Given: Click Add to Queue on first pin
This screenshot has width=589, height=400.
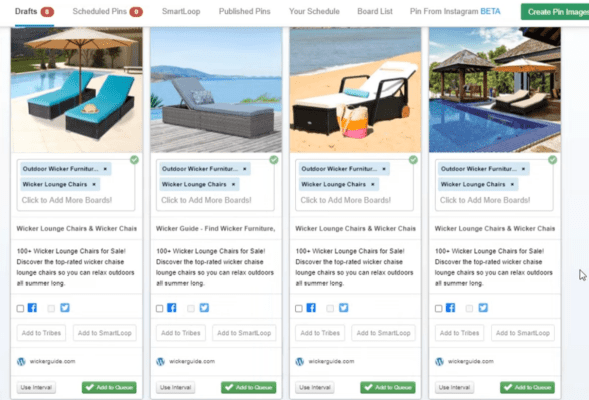Looking at the screenshot, I should [x=109, y=387].
